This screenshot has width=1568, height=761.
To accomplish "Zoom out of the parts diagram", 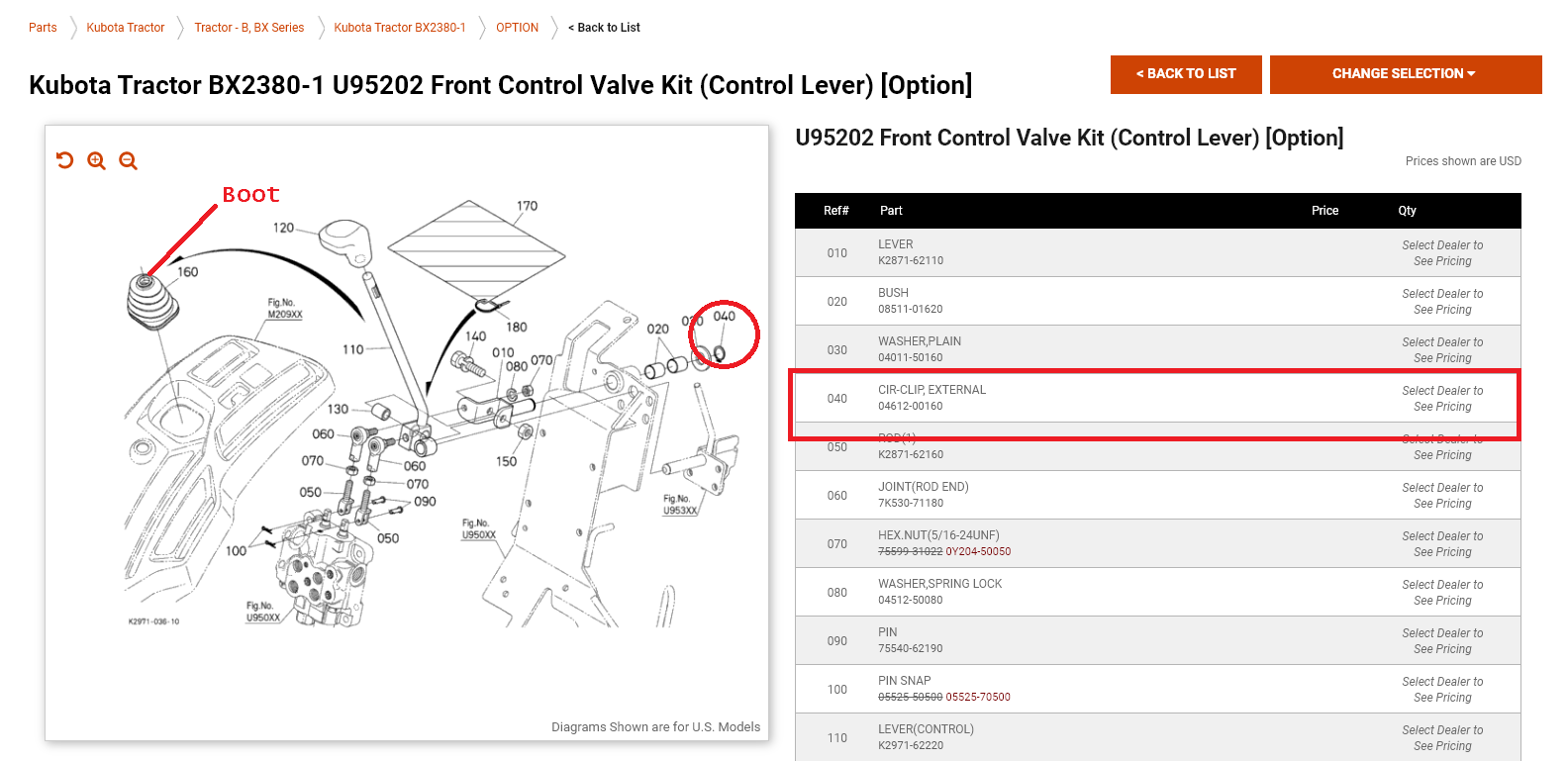I will pyautogui.click(x=128, y=160).
